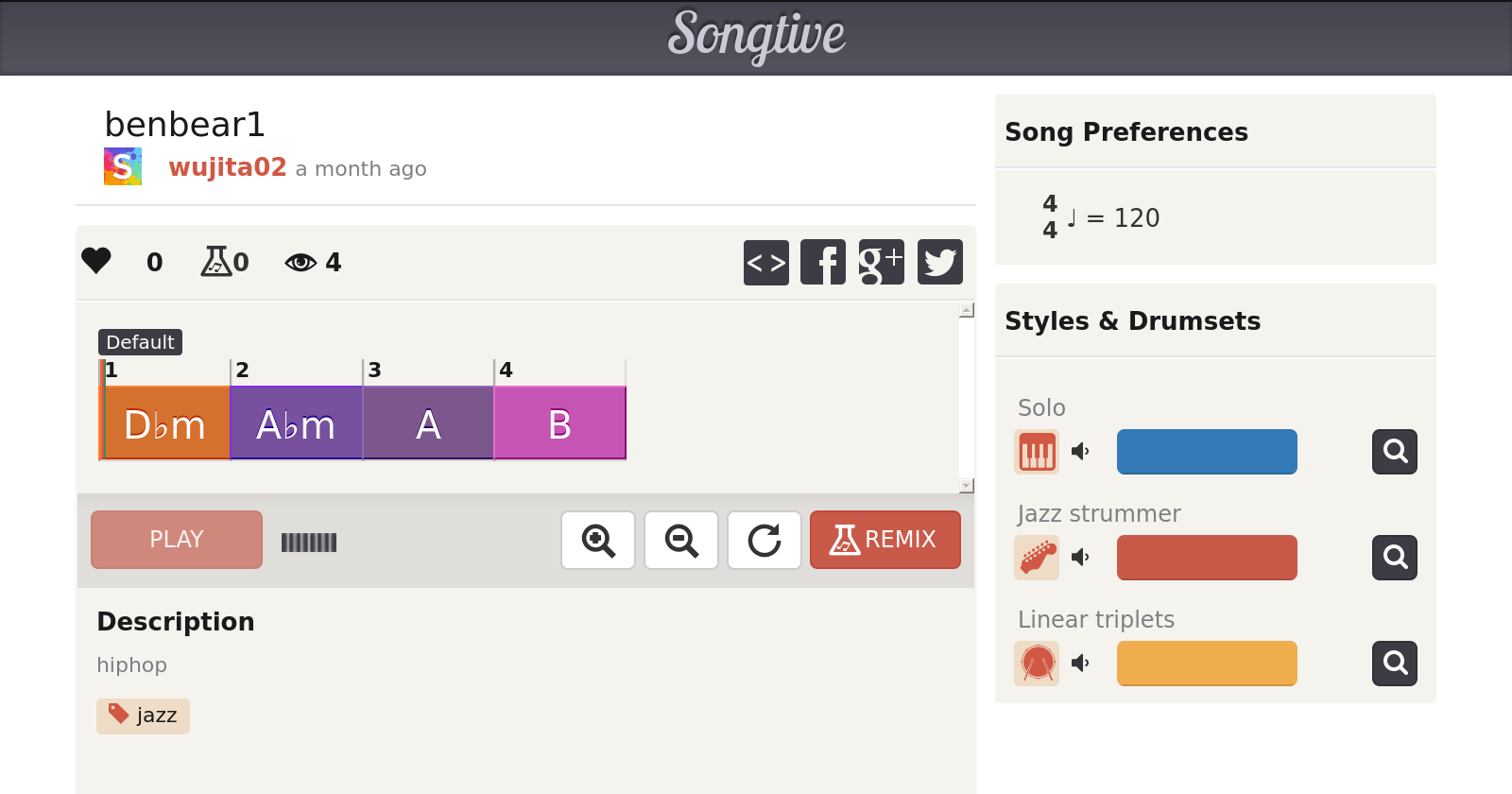This screenshot has height=794, width=1512.
Task: Click the REMIX button
Action: (x=885, y=540)
